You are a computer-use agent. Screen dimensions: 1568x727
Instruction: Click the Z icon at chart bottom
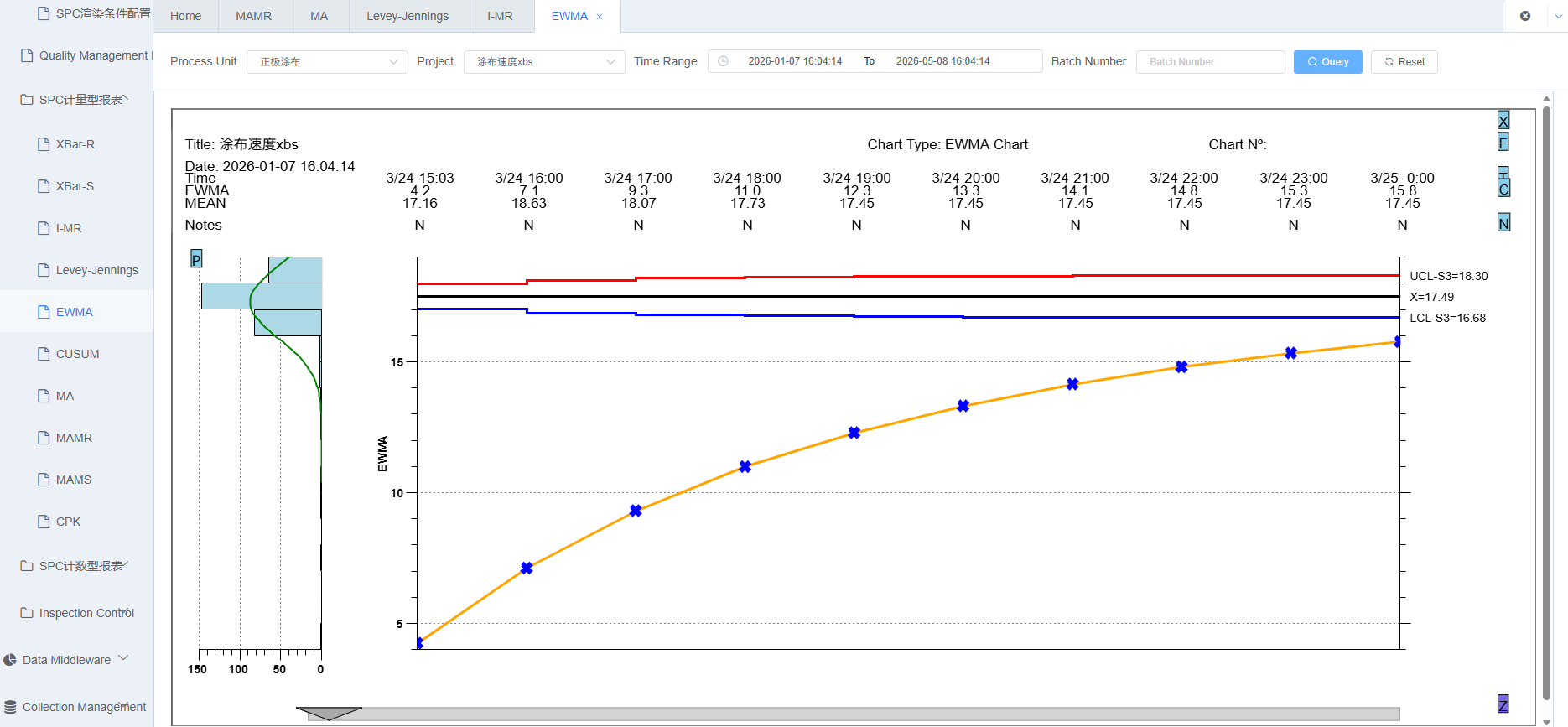[1503, 704]
